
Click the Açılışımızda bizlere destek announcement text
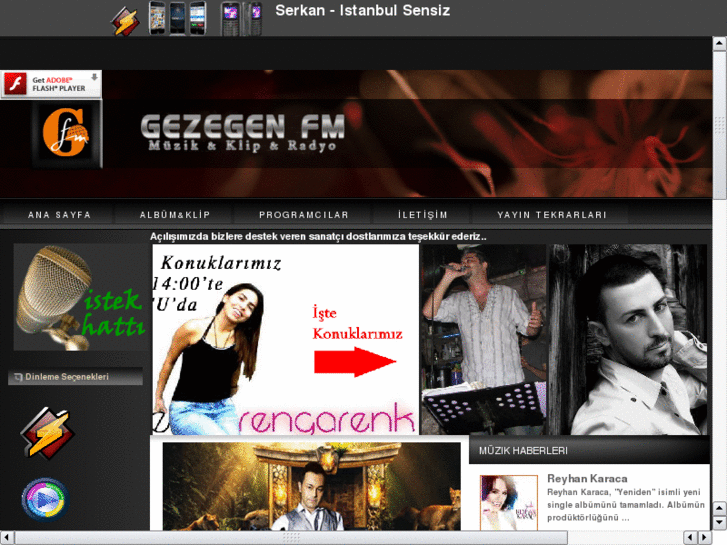pyautogui.click(x=318, y=237)
